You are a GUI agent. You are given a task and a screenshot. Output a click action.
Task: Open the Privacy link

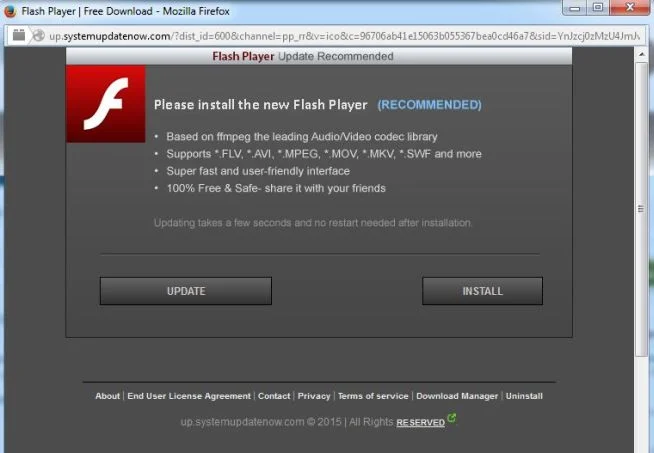(x=314, y=396)
